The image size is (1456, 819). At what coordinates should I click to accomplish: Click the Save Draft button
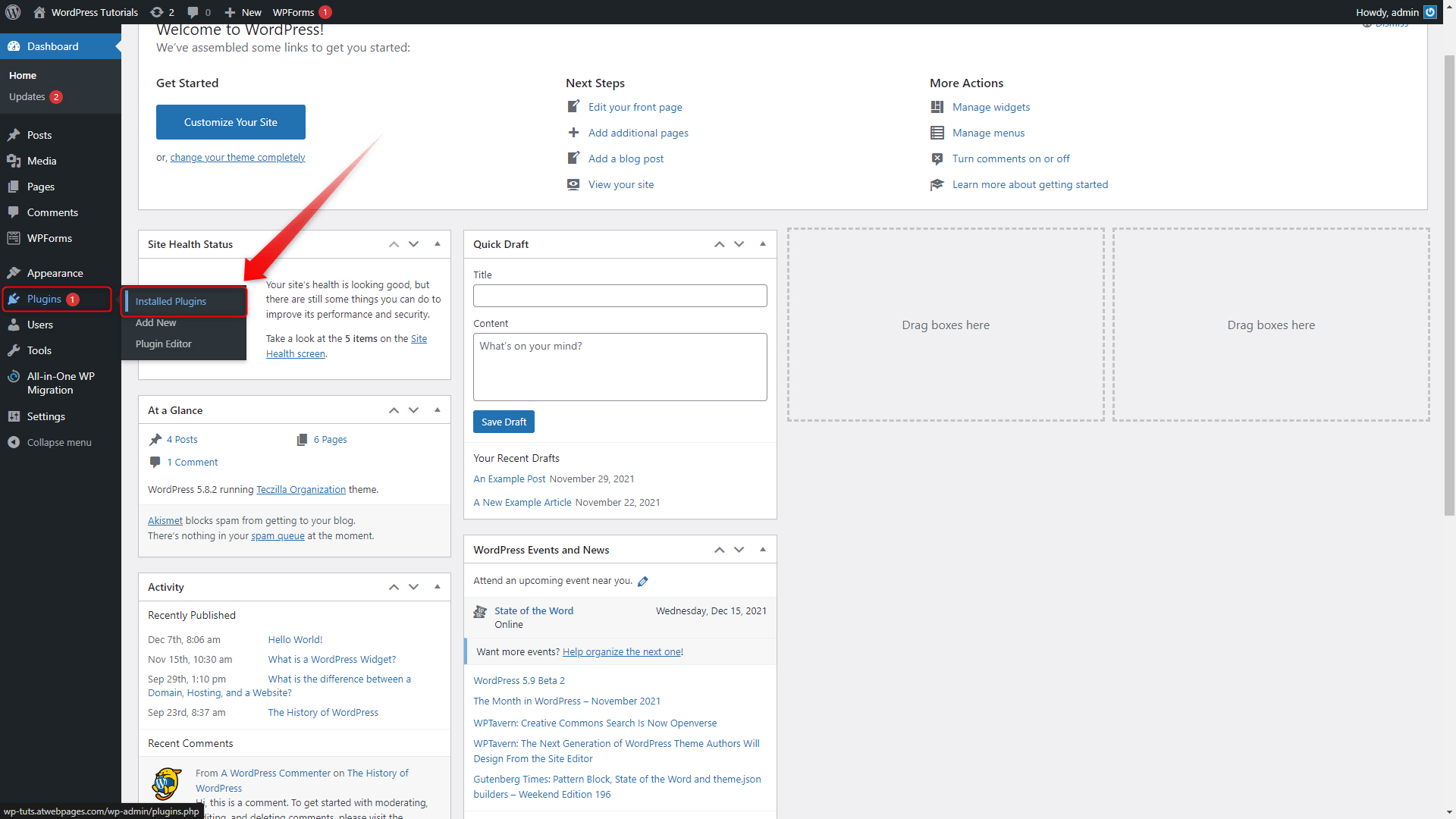click(504, 422)
